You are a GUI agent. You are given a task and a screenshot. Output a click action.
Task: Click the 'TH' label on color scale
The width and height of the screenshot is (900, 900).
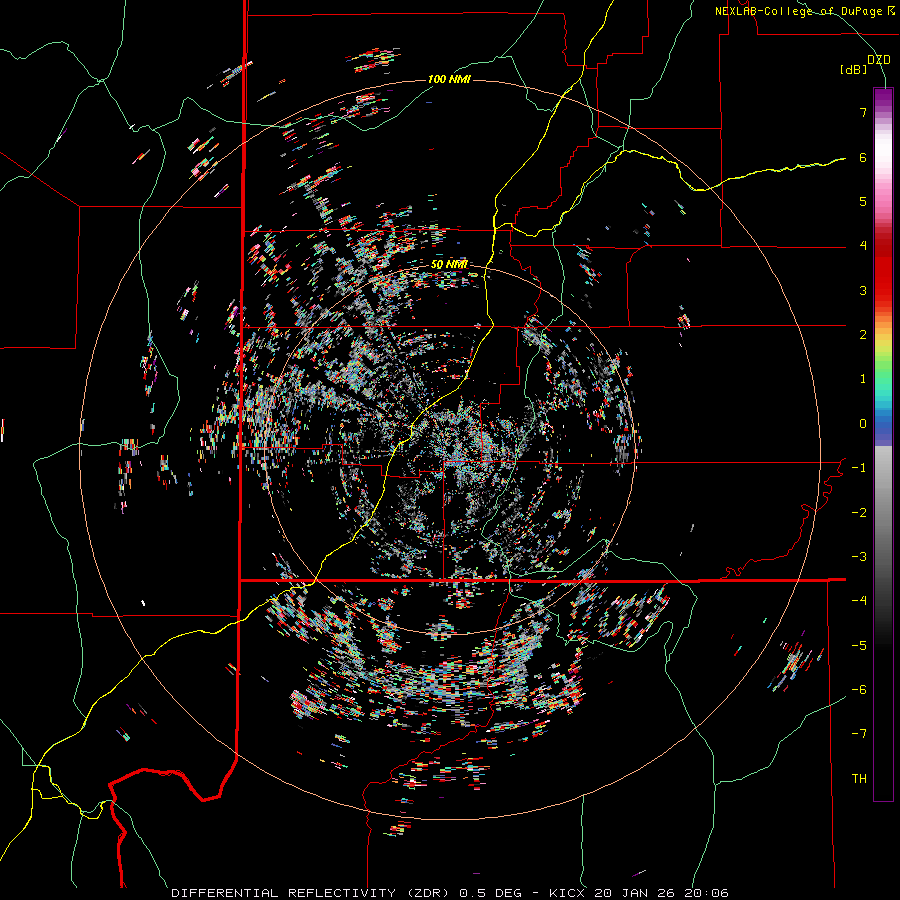859,779
